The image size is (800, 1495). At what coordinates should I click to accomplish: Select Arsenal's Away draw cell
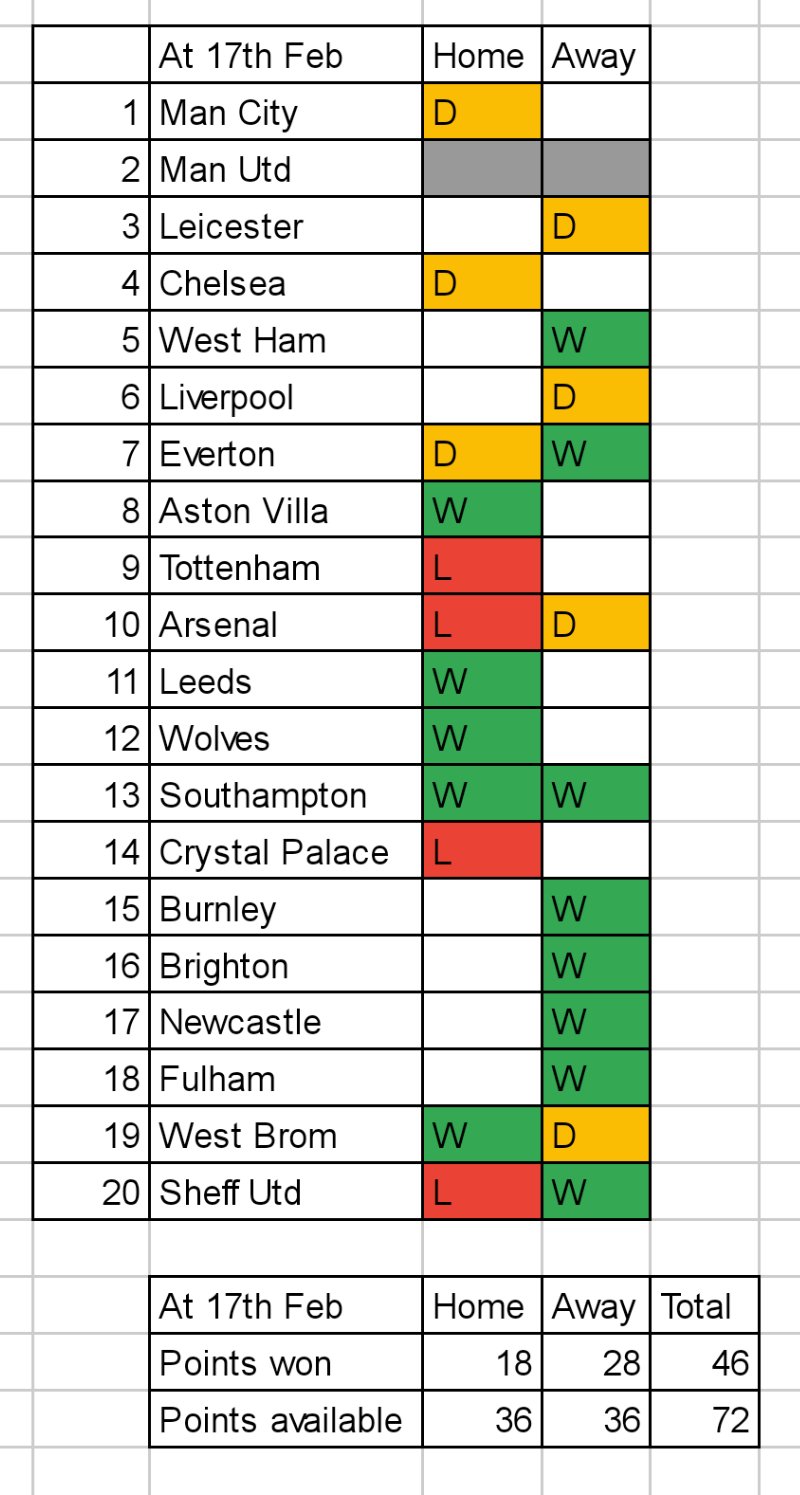click(596, 625)
